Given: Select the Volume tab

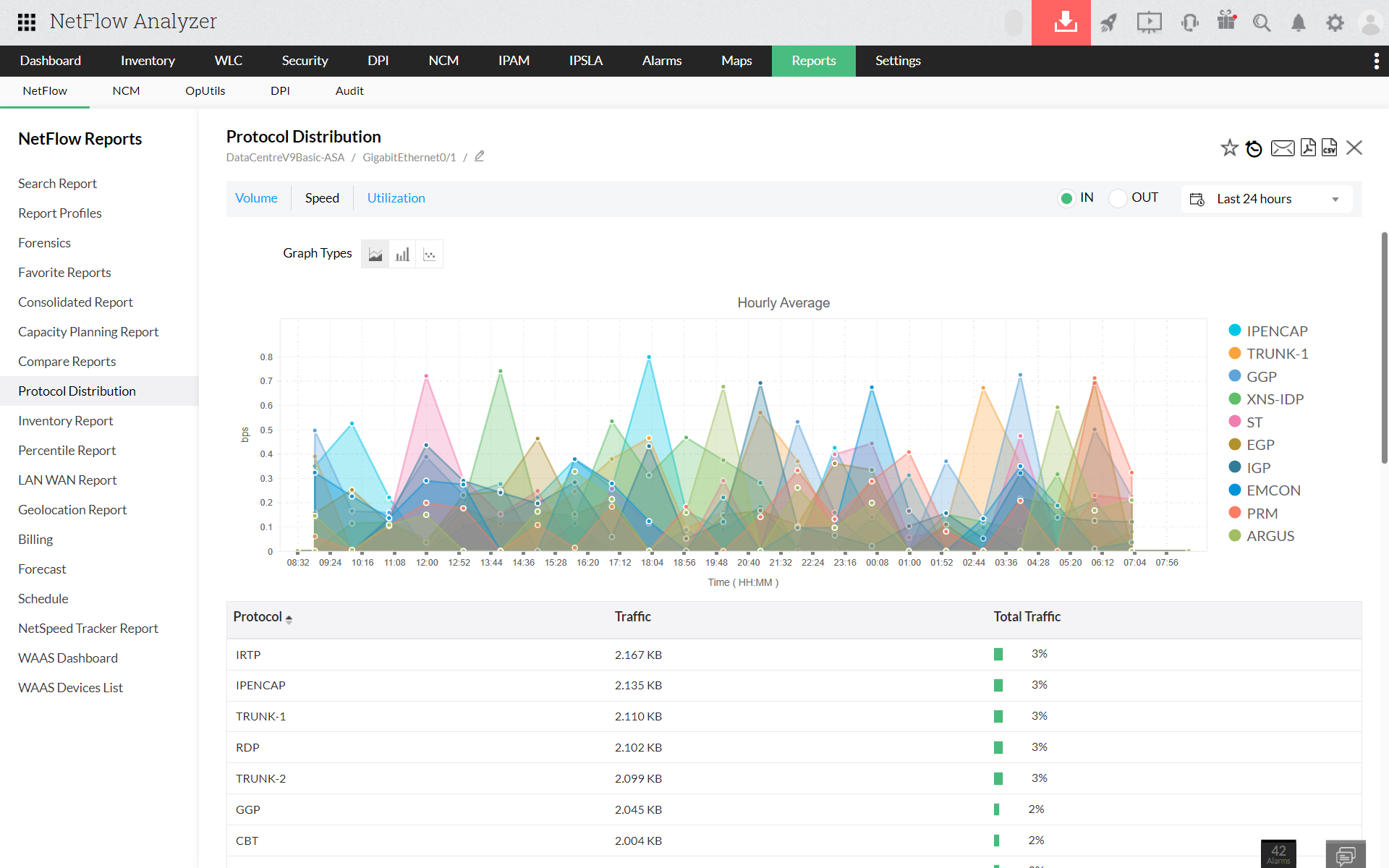Looking at the screenshot, I should click(x=256, y=198).
